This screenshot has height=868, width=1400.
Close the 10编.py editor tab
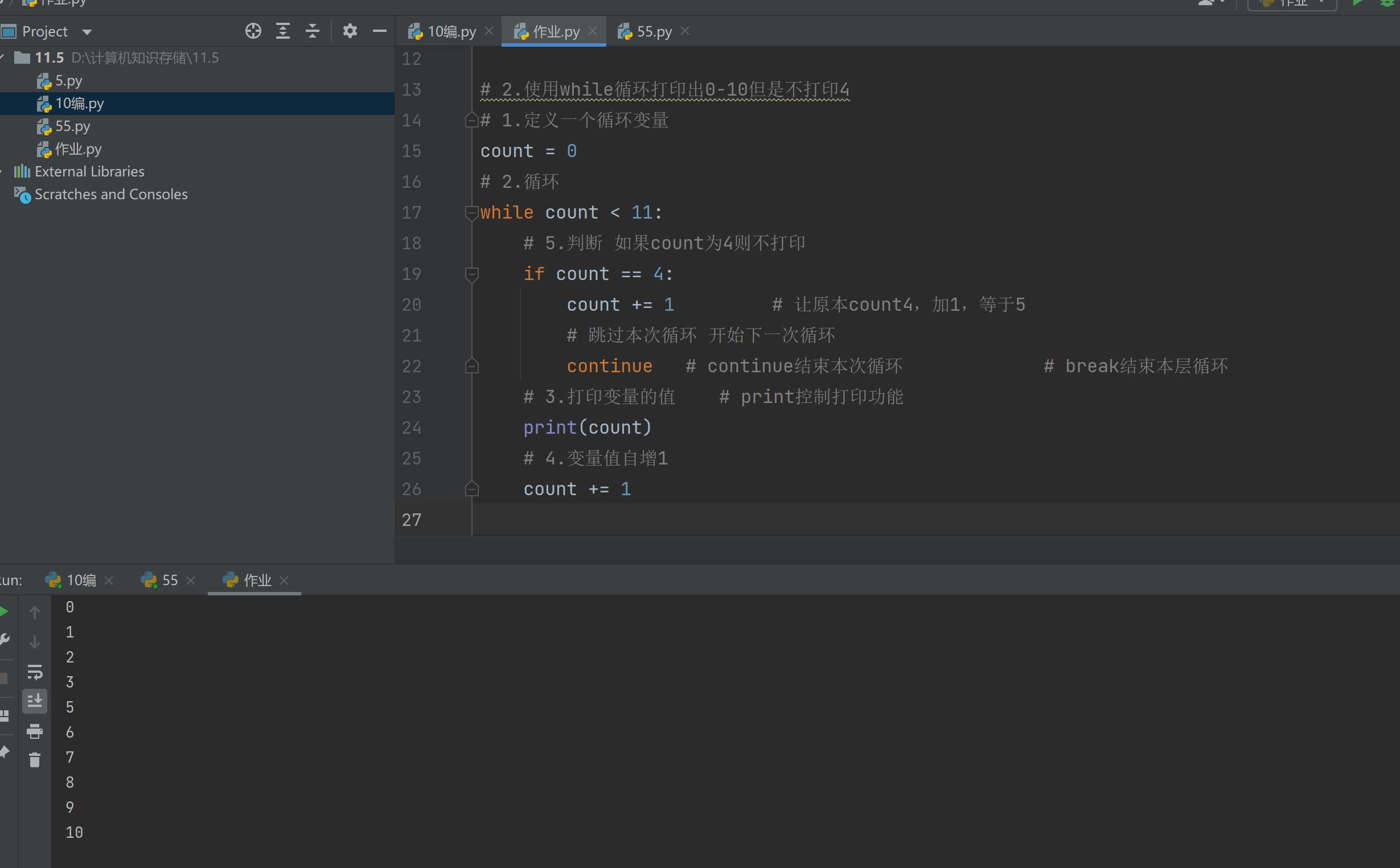(489, 31)
